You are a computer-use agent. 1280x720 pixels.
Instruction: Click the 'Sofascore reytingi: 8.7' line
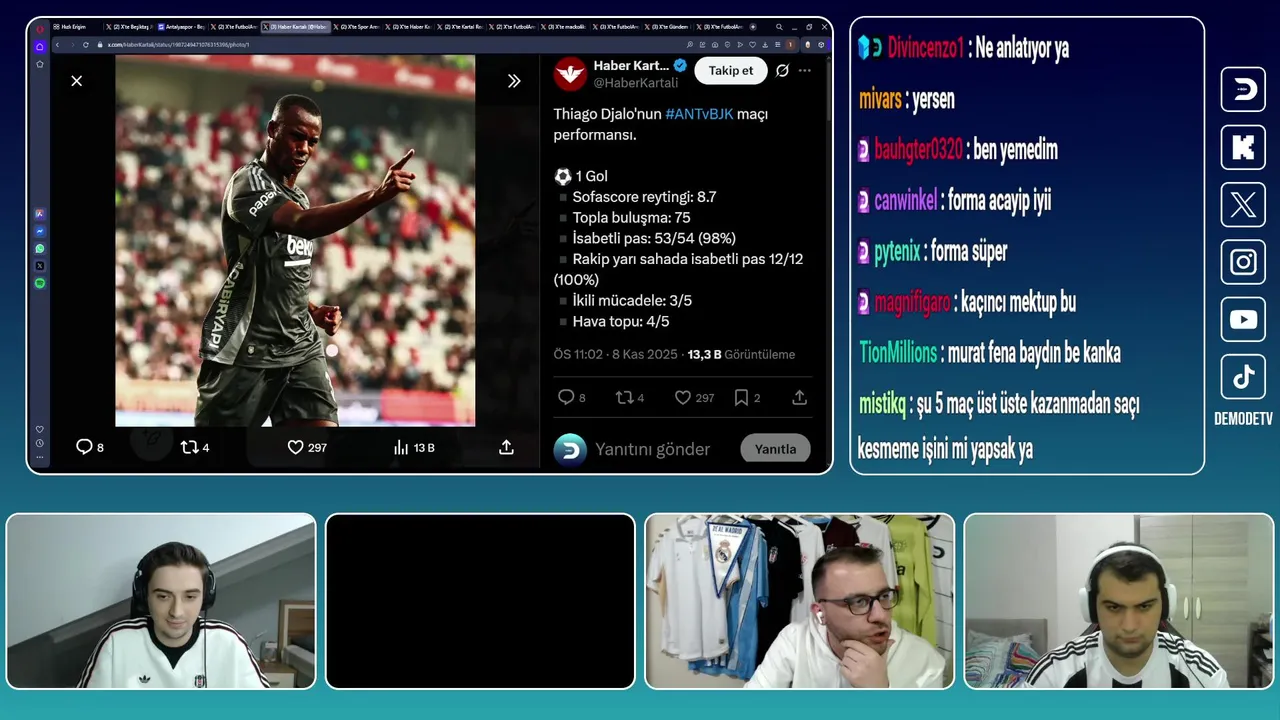tap(644, 197)
